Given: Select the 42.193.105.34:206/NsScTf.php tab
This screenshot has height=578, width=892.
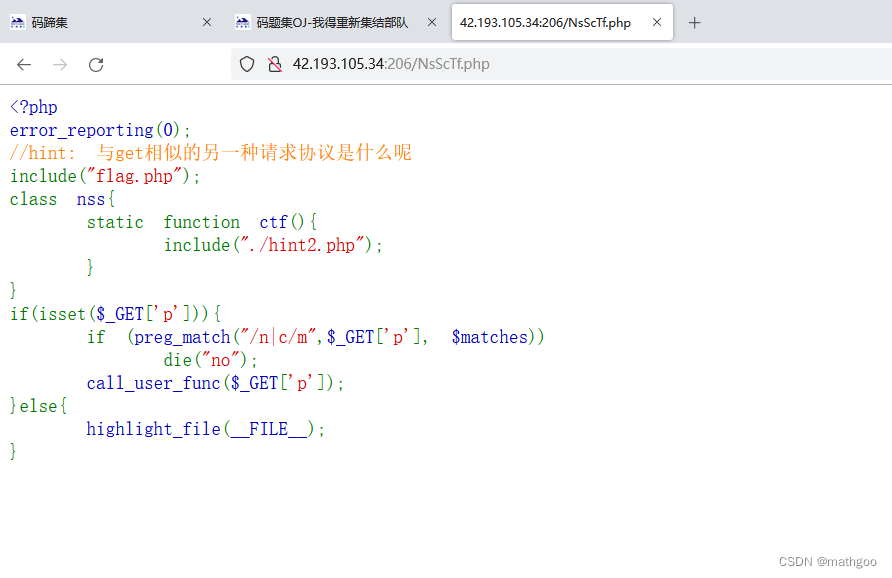Looking at the screenshot, I should pyautogui.click(x=562, y=22).
